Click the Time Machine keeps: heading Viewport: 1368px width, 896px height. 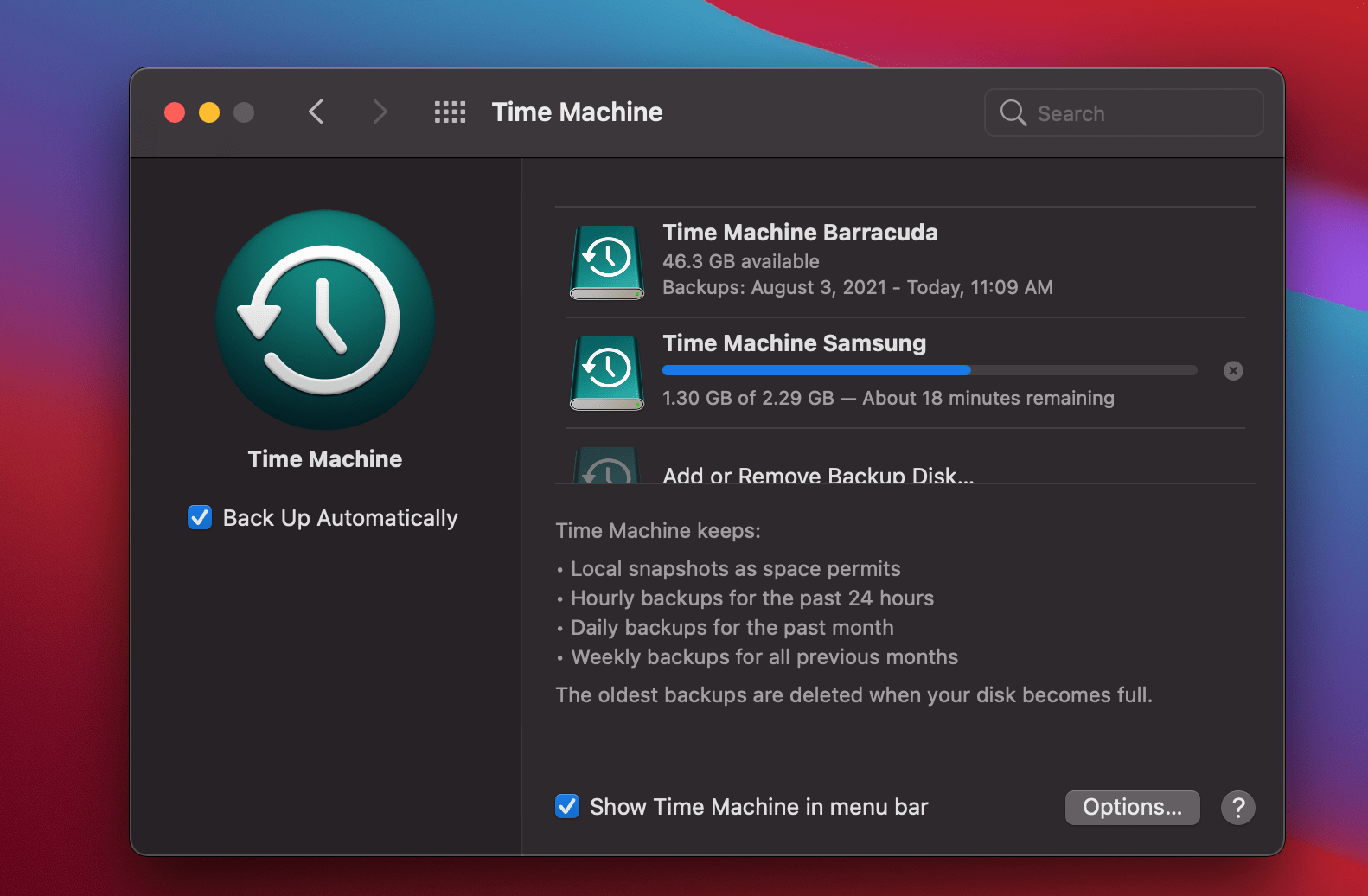tap(658, 531)
